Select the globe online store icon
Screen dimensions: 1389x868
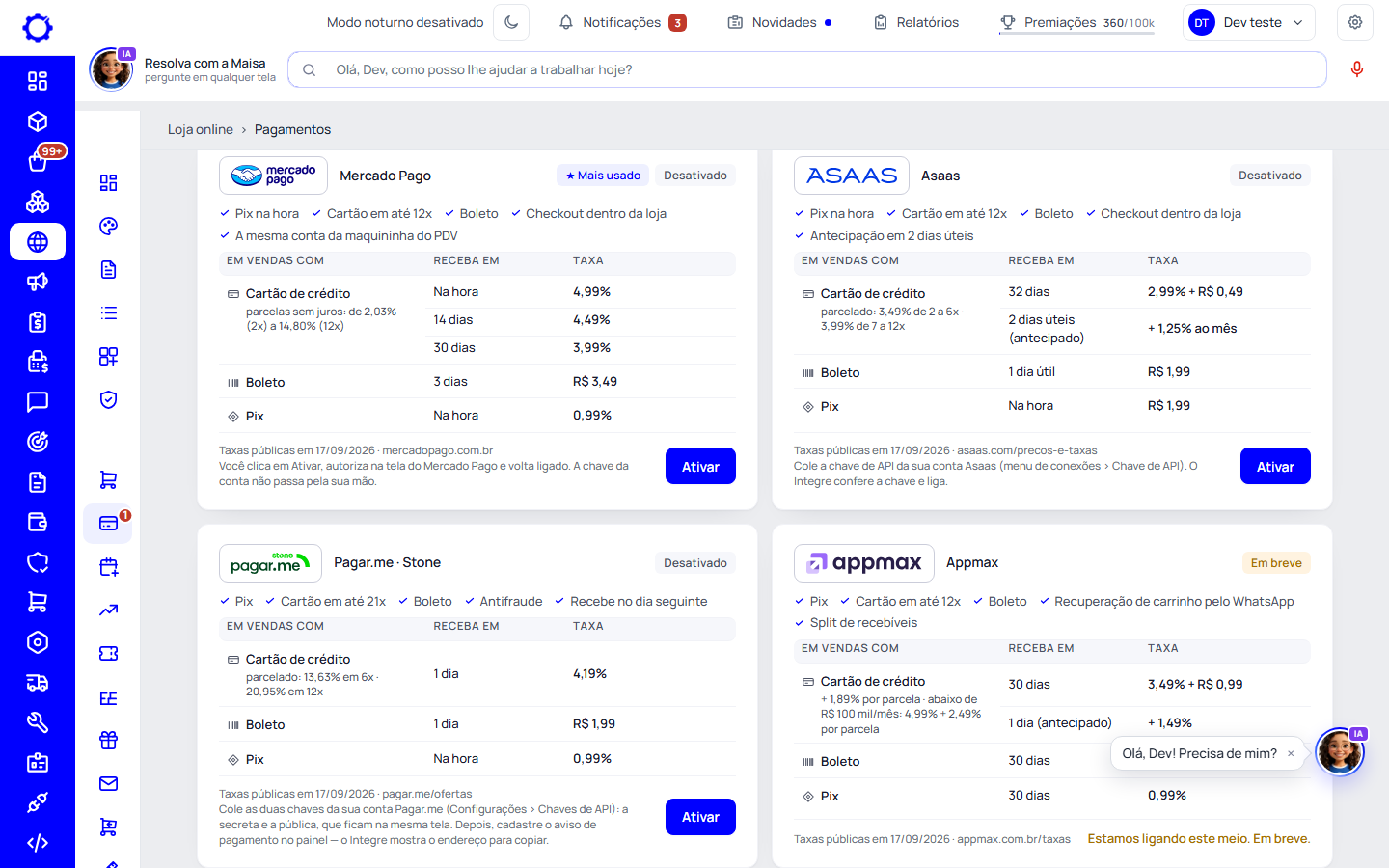pos(38,242)
